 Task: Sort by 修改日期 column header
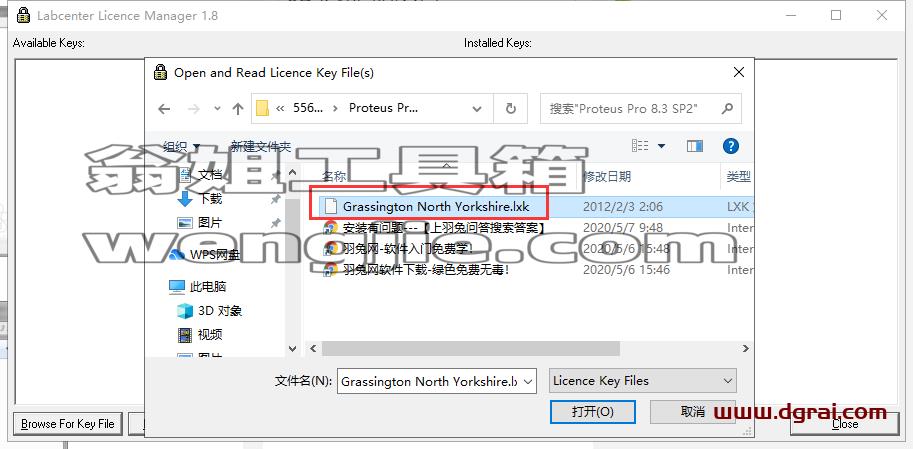pos(607,176)
